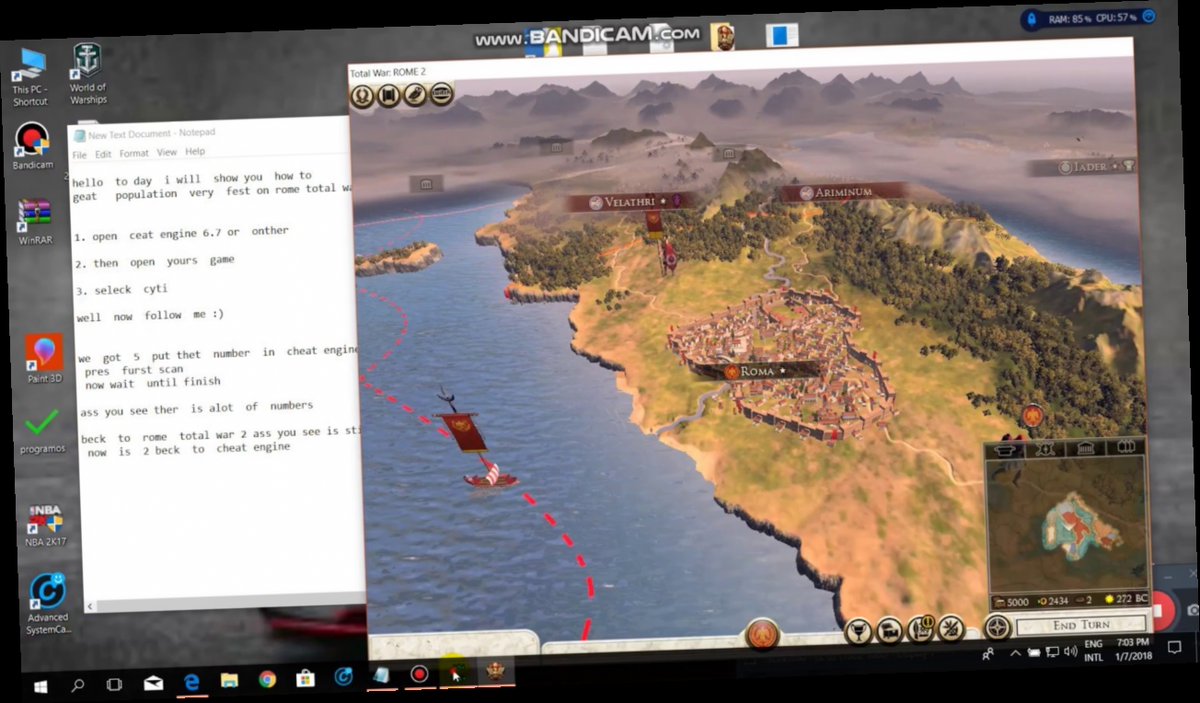Click the compass button left of End Turn
Screen dimensions: 1200x703
[x=997, y=627]
